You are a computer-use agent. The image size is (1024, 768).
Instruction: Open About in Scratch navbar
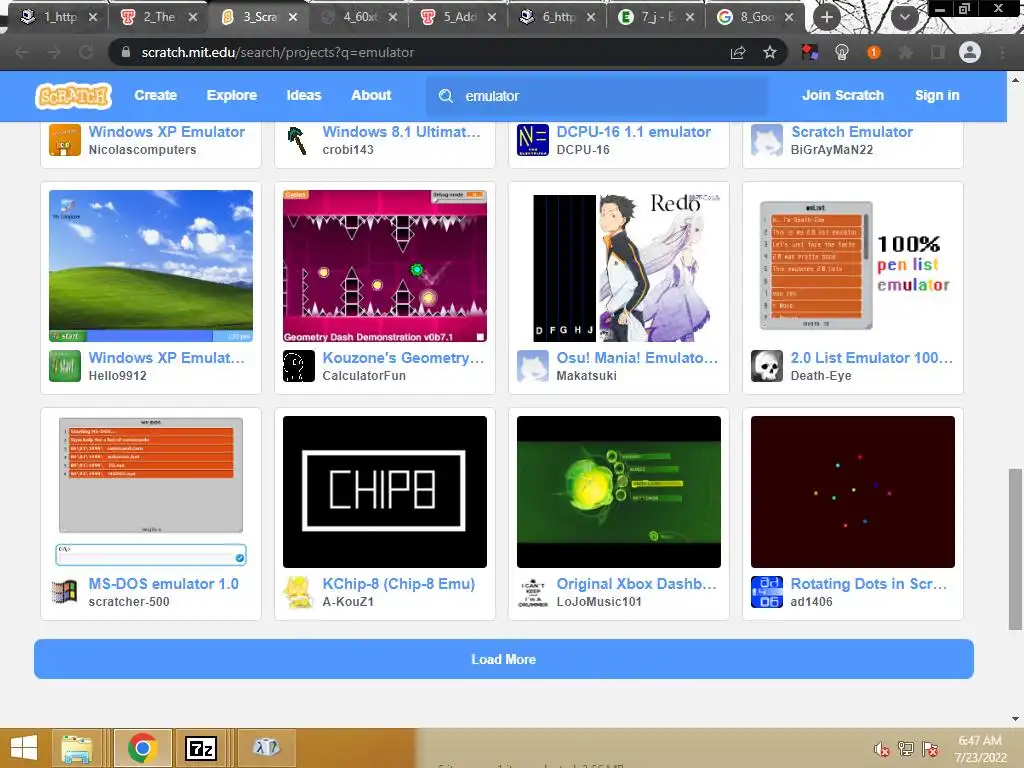coord(371,95)
